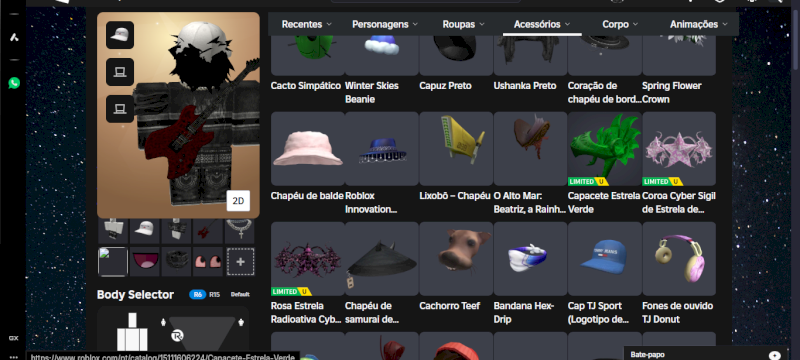Click the chat bubble icon beside Bate-papo
800x360 pixels.
[774, 355]
